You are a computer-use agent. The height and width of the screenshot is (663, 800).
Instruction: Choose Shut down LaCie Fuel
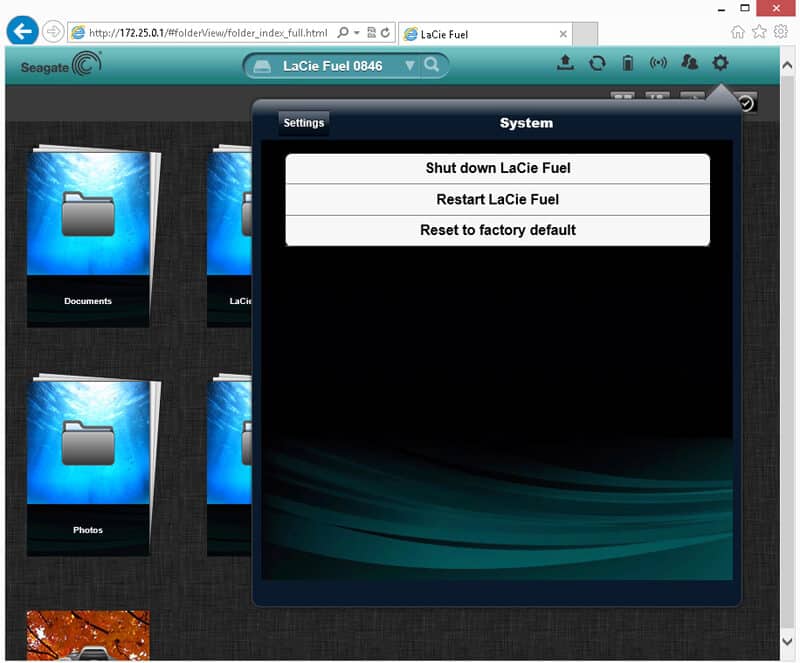pos(497,168)
